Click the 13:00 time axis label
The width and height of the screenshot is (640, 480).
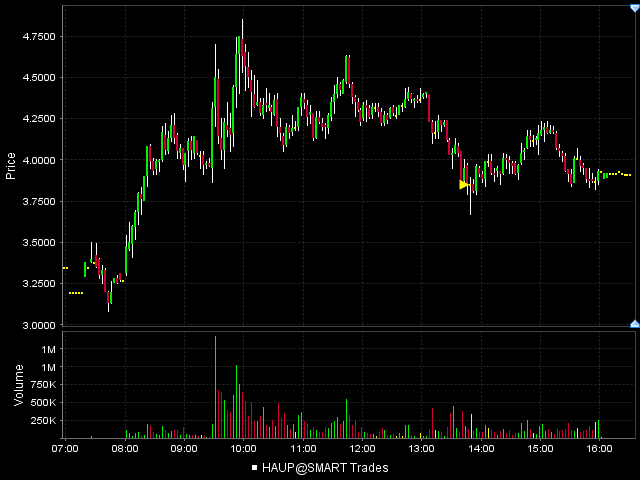tap(421, 449)
